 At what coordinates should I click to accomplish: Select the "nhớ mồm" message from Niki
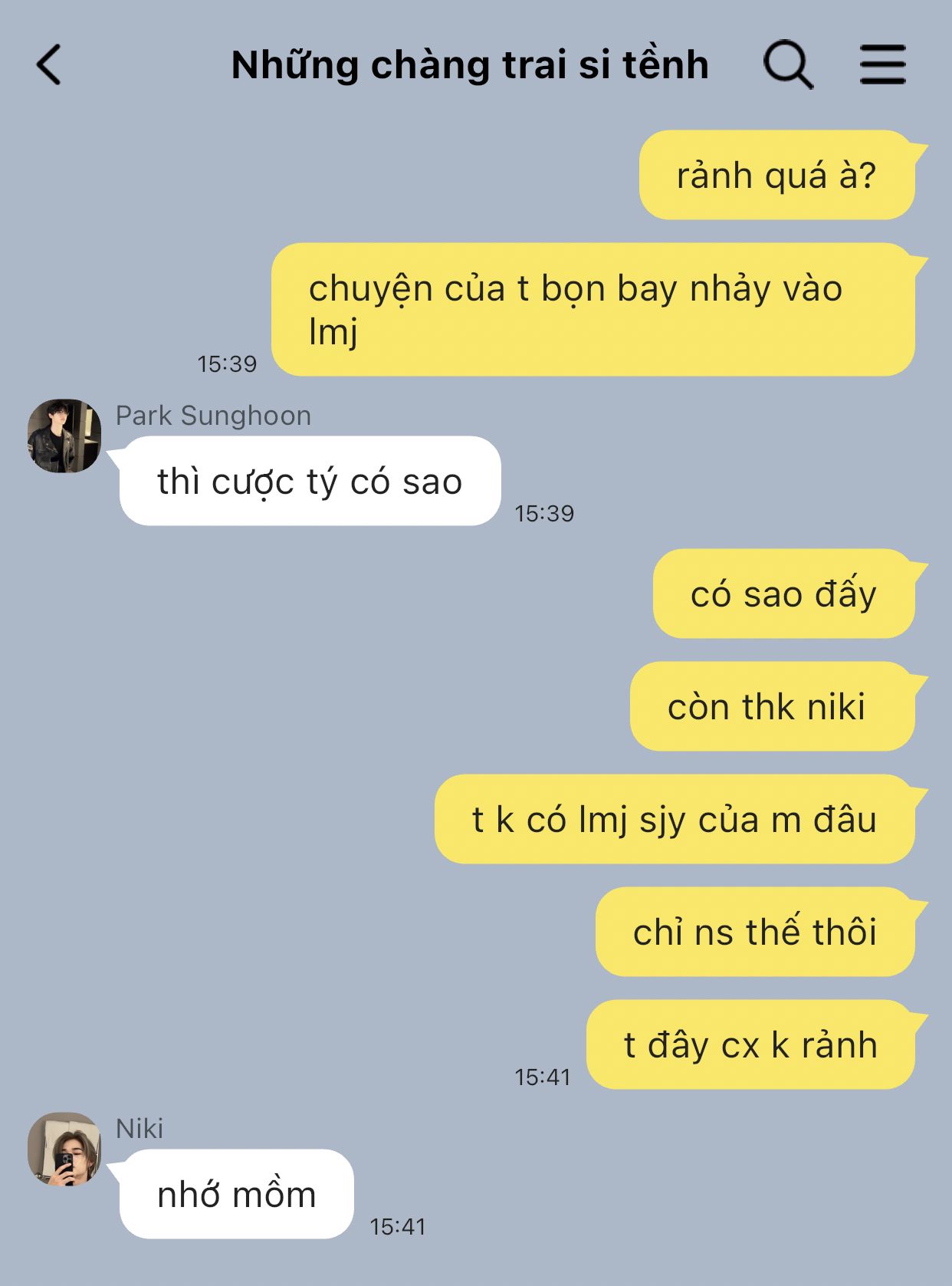[x=236, y=1194]
